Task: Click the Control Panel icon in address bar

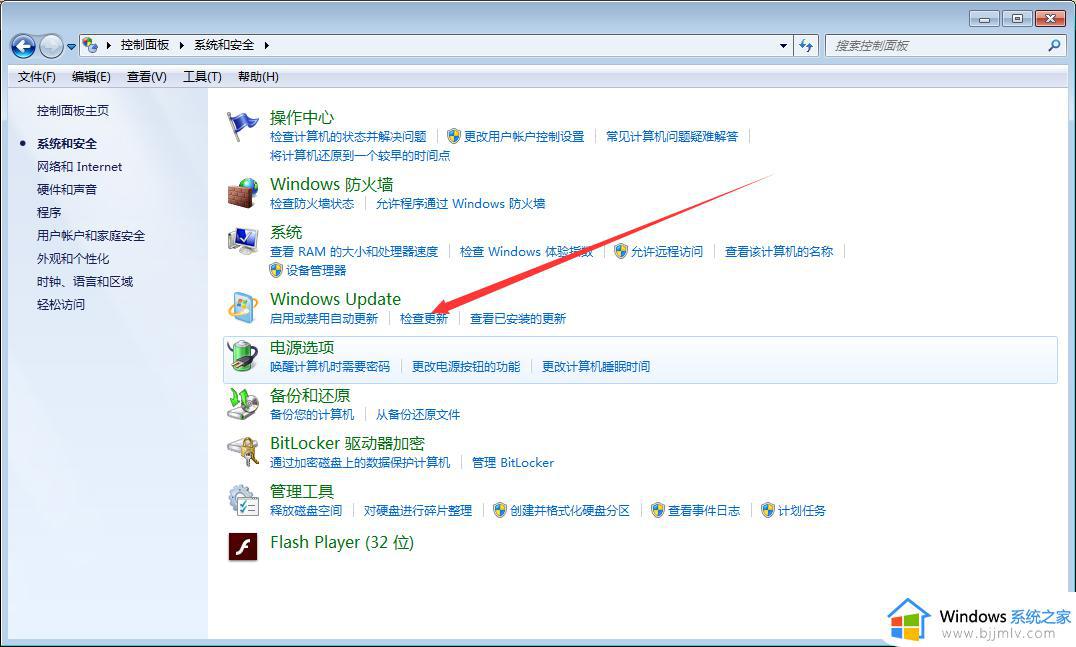Action: (x=90, y=45)
